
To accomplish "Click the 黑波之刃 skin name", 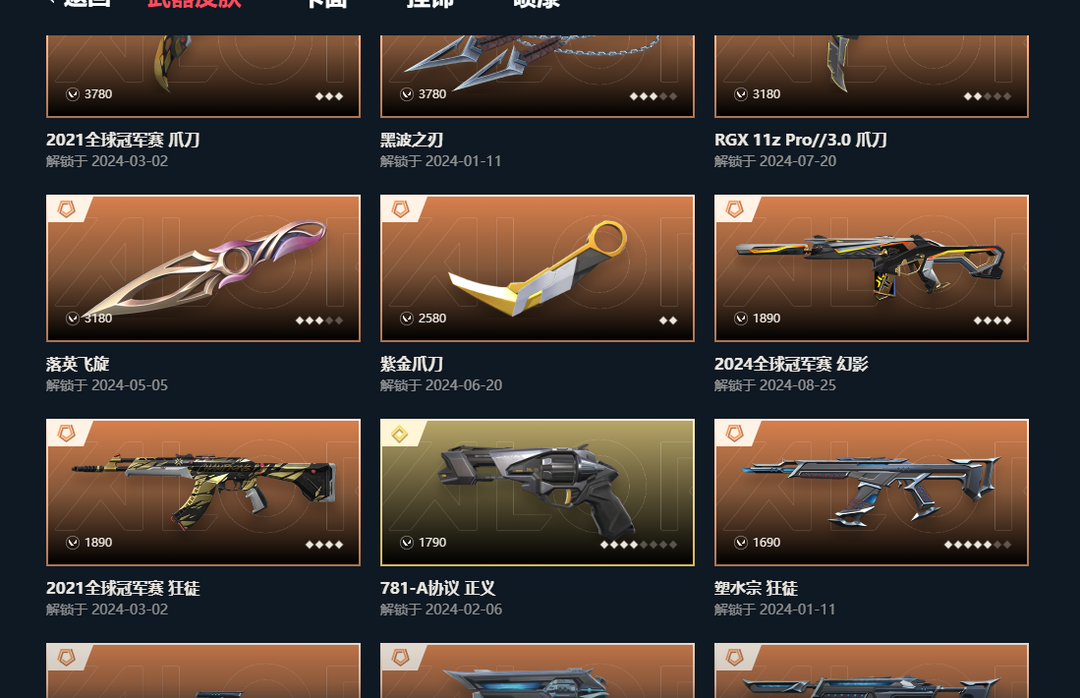I will point(412,140).
